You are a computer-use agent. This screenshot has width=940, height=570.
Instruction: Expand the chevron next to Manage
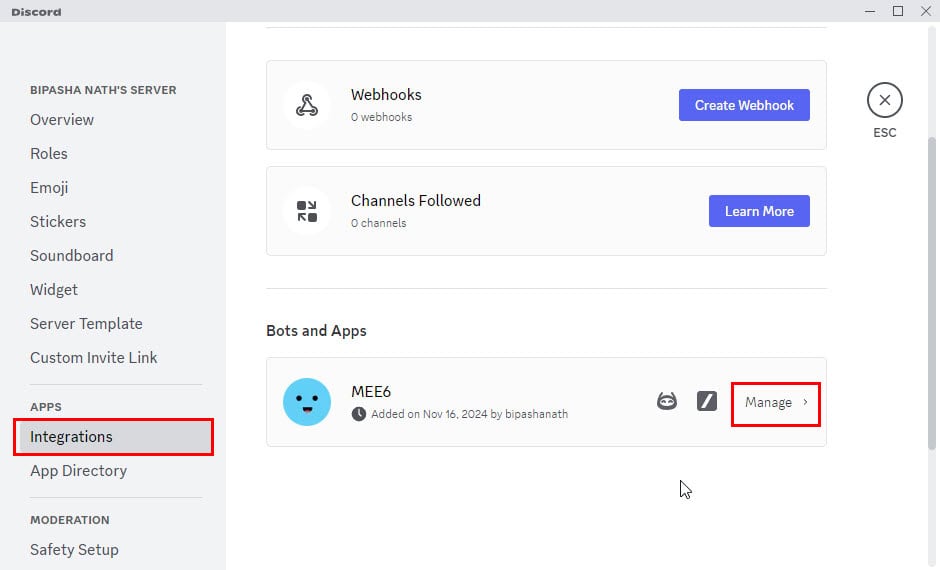[805, 402]
